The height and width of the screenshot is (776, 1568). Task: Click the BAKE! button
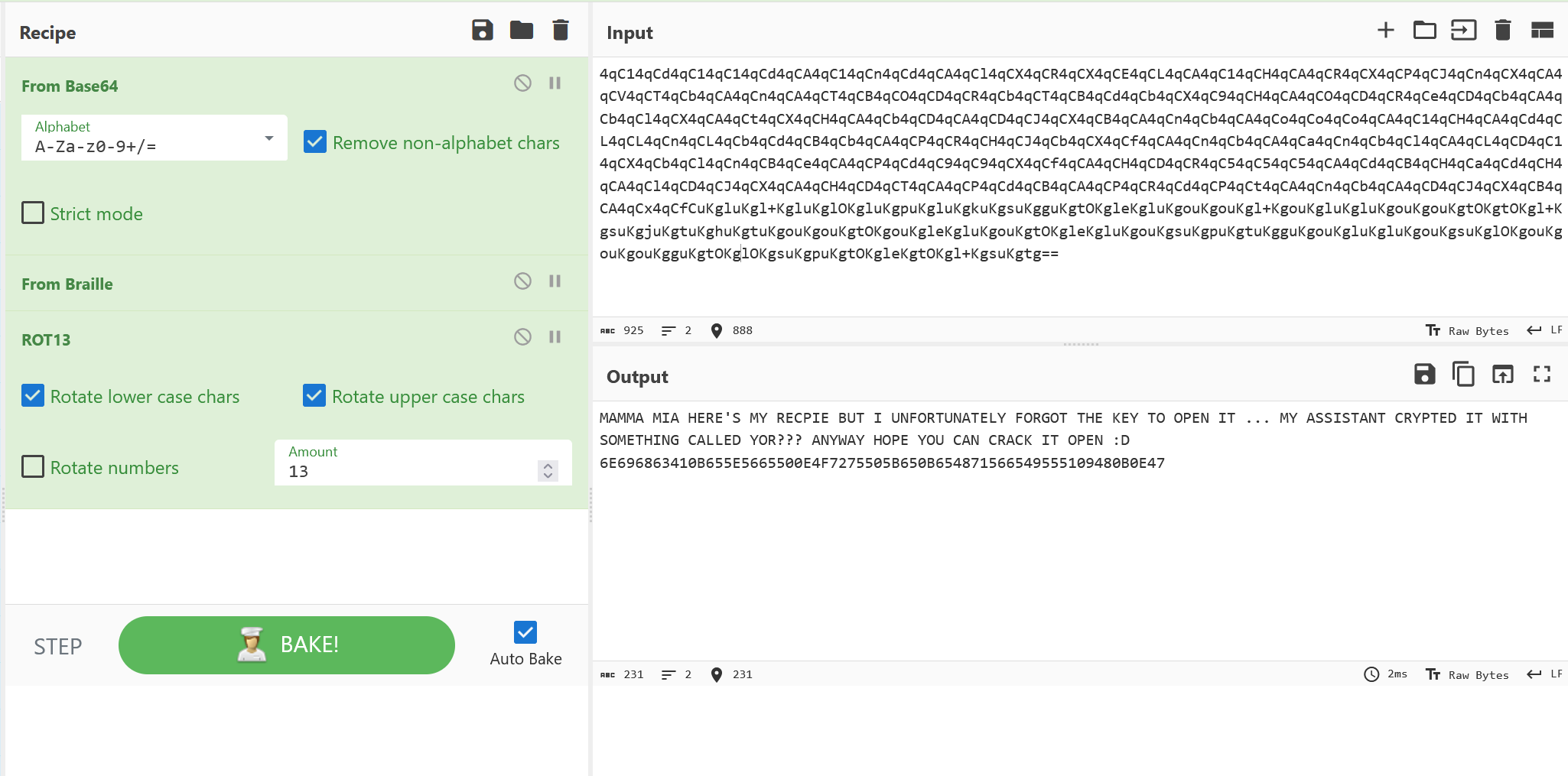(287, 645)
